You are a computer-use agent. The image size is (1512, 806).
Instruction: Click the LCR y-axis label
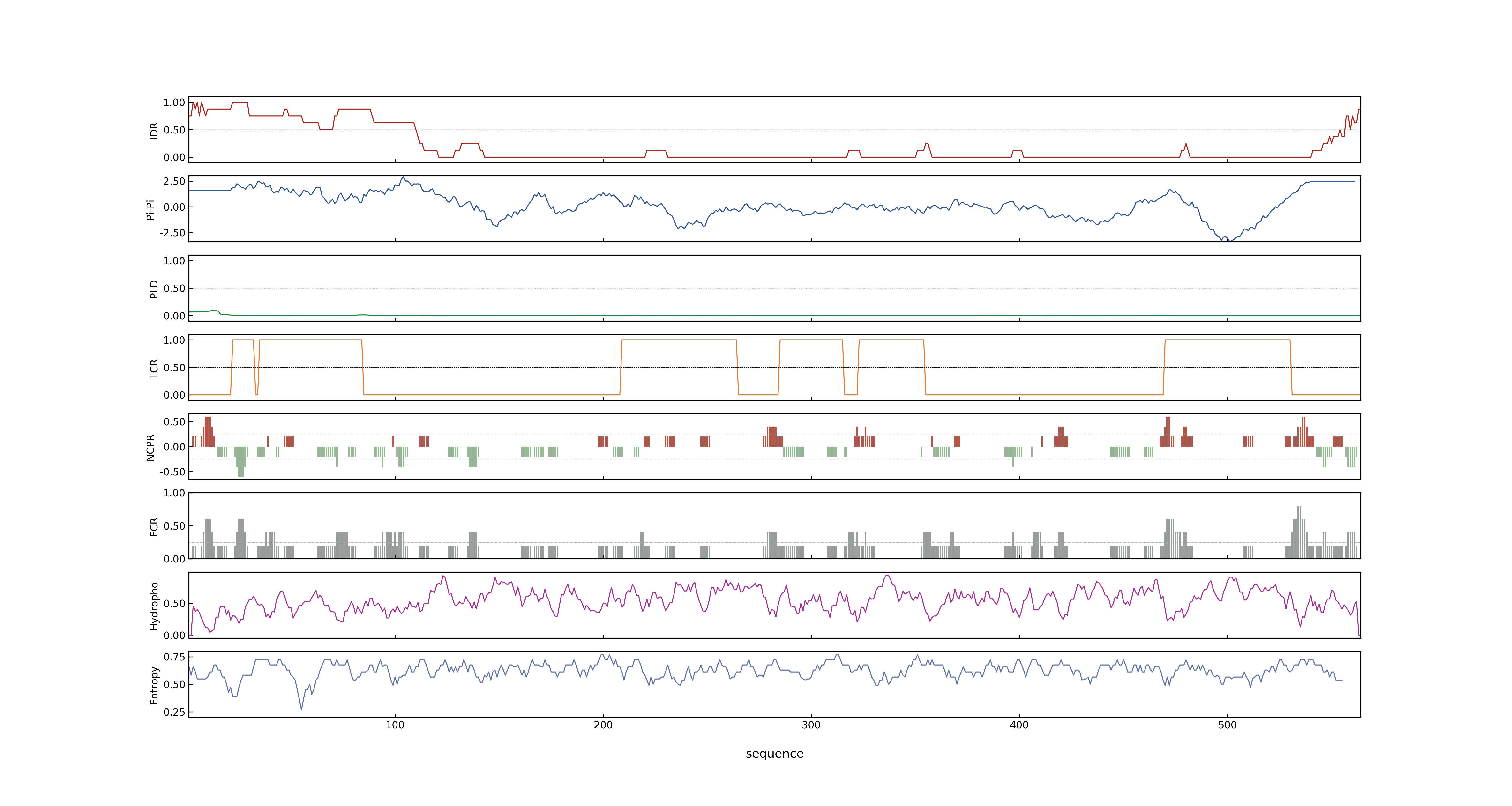pos(154,368)
